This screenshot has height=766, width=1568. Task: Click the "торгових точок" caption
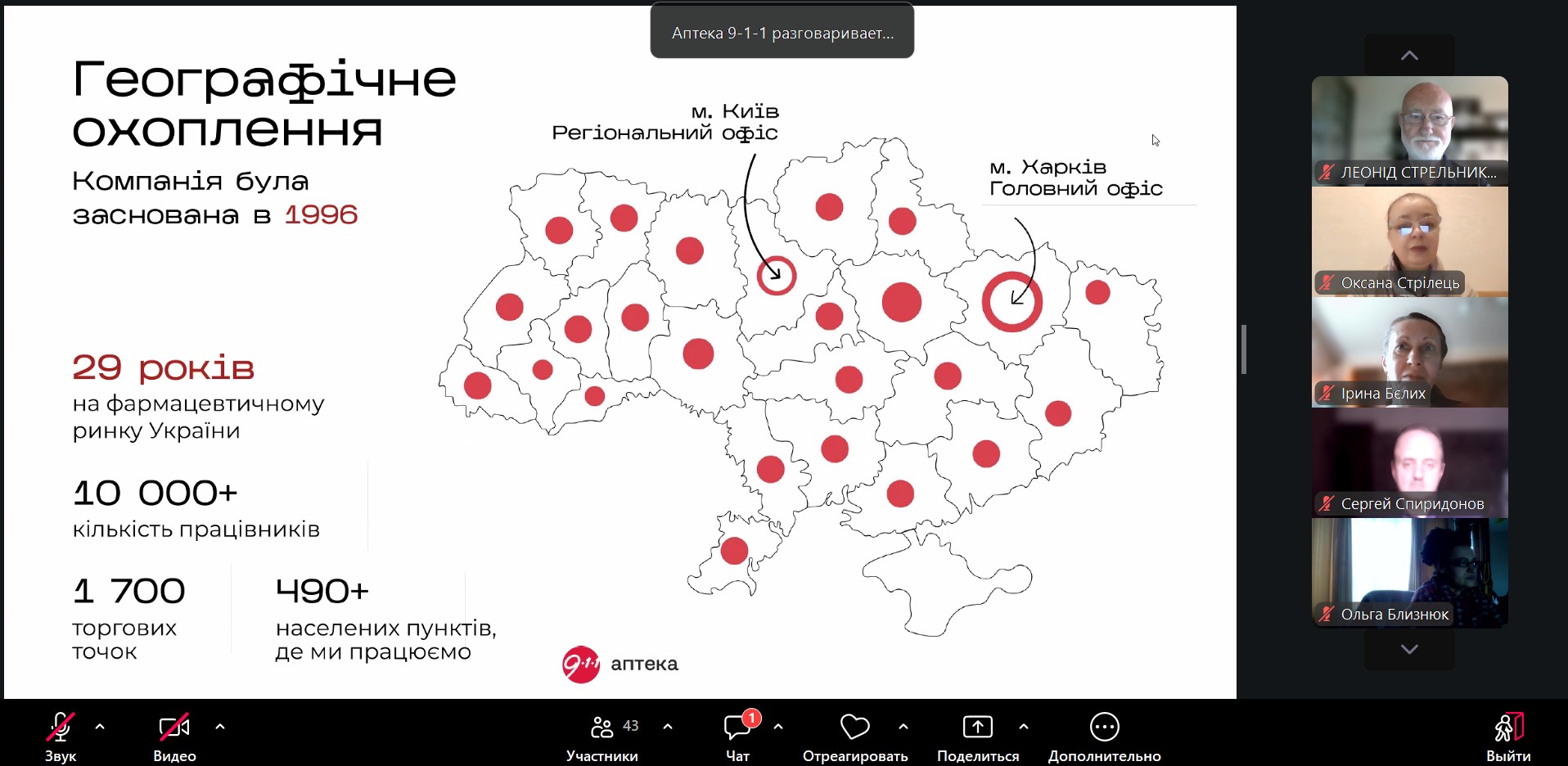click(124, 640)
